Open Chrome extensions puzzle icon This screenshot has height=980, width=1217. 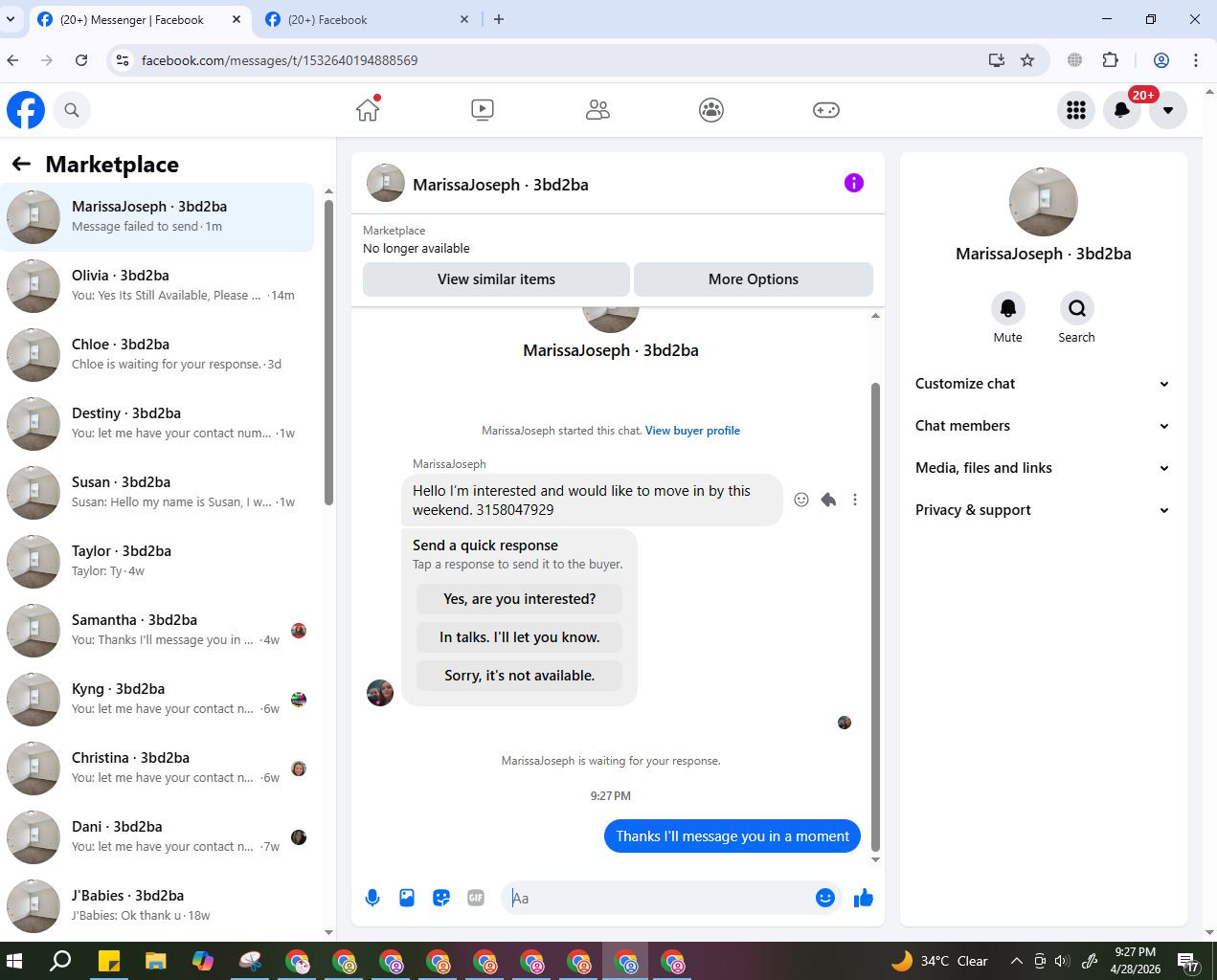pyautogui.click(x=1111, y=60)
